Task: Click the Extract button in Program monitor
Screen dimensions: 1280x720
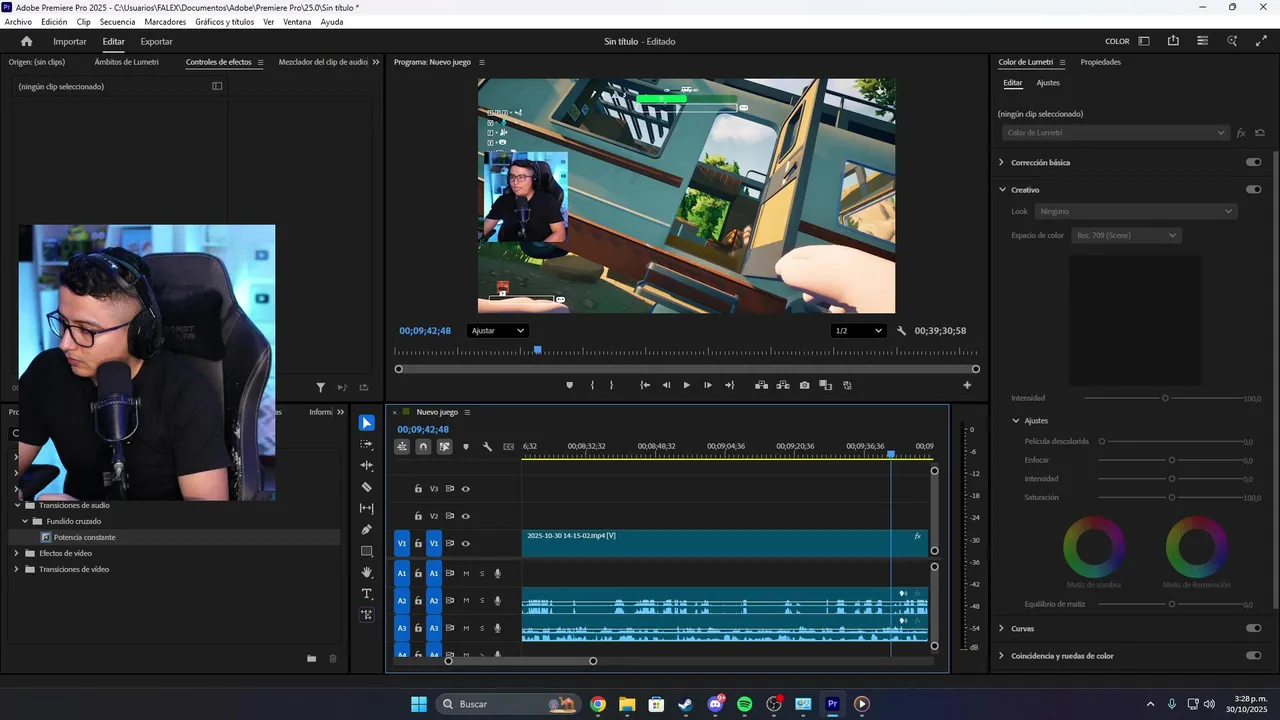Action: 782,385
